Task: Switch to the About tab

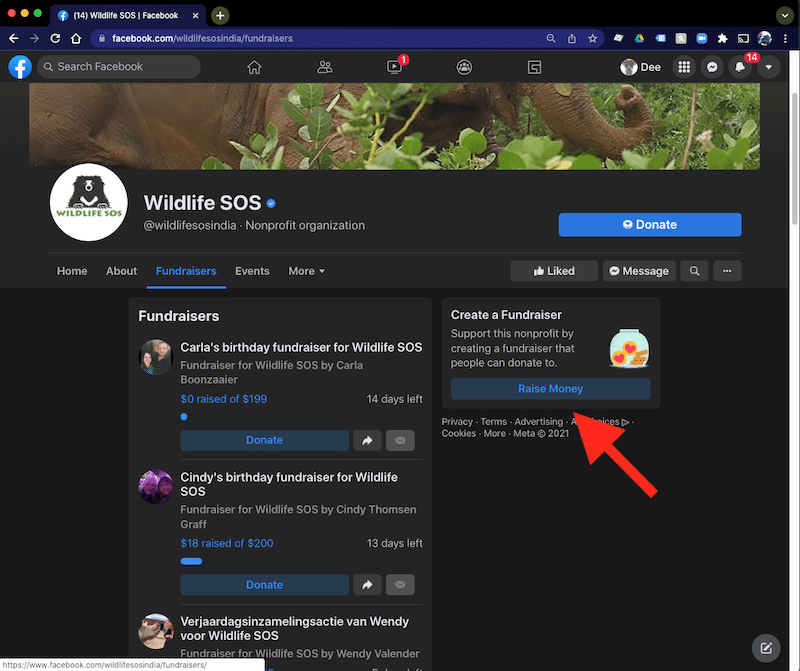Action: click(121, 271)
